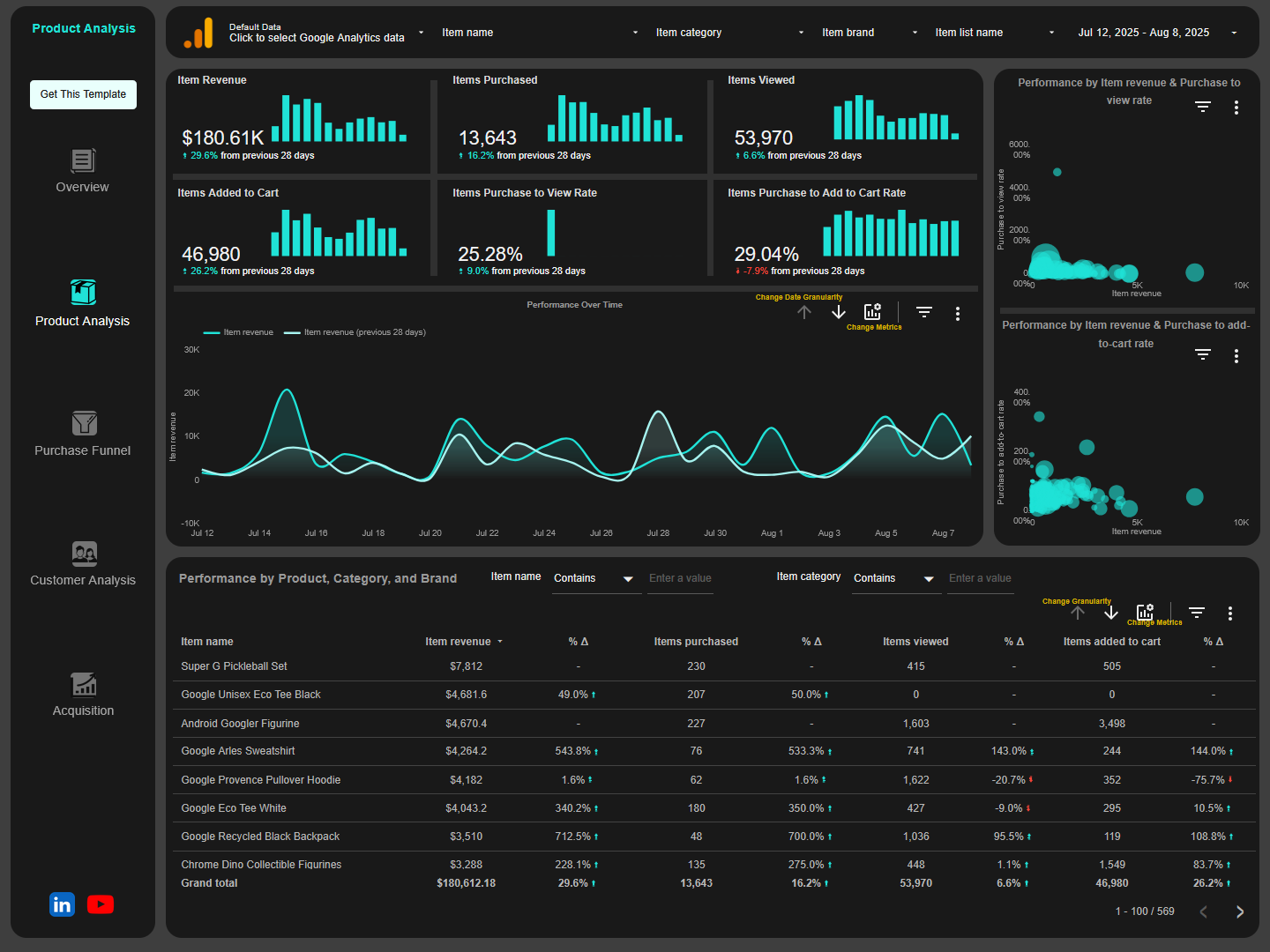This screenshot has height=952, width=1270.
Task: Open more options on Performance Over Time chart
Action: (958, 314)
